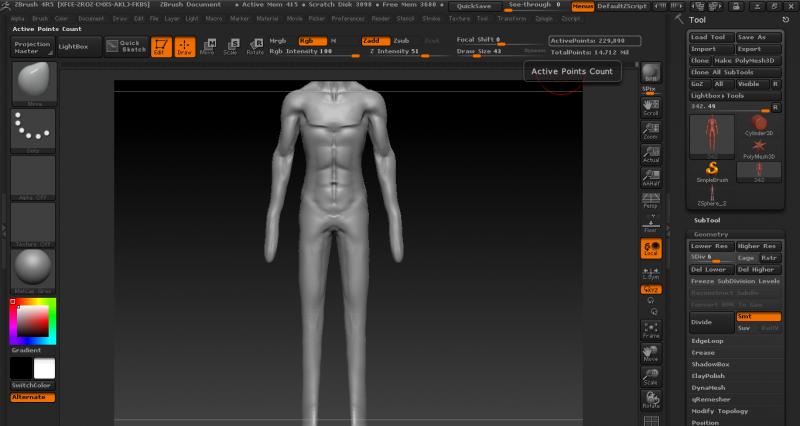Screen dimensions: 800x426
Task: Toggle the Local symmetry button
Action: pyautogui.click(x=651, y=249)
